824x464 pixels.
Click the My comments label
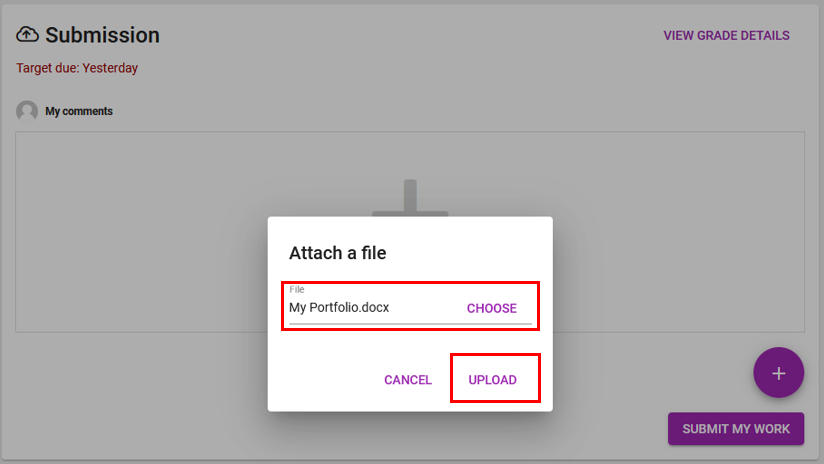point(79,111)
